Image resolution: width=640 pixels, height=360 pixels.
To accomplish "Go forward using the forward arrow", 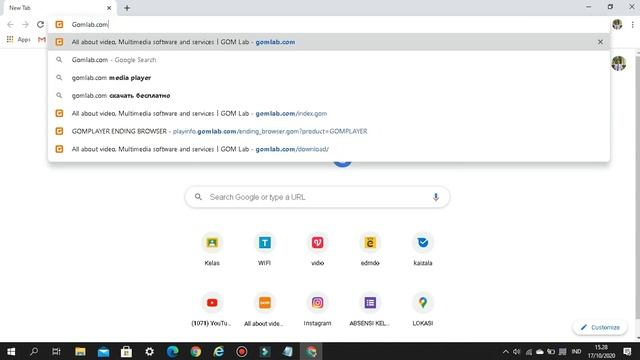I will point(25,24).
